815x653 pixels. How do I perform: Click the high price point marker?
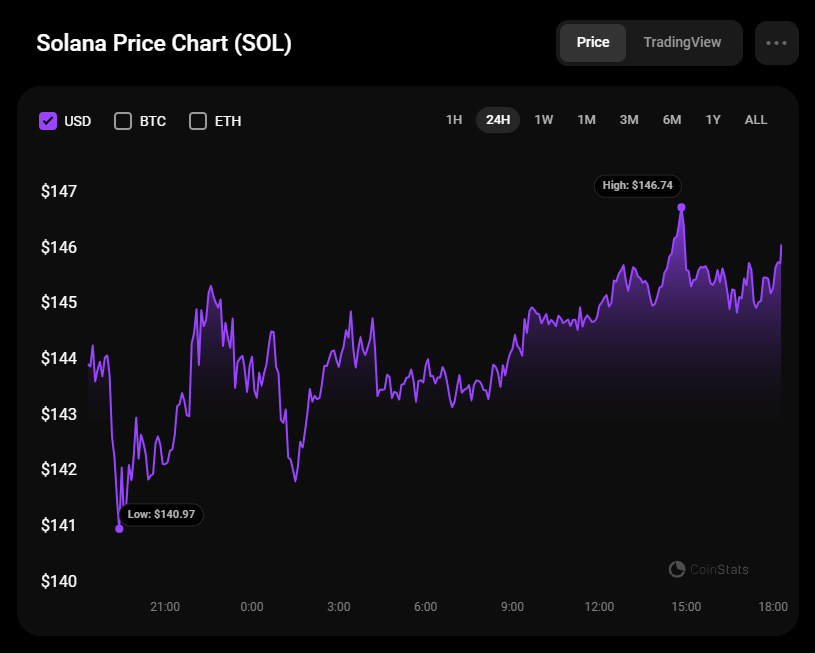click(682, 207)
